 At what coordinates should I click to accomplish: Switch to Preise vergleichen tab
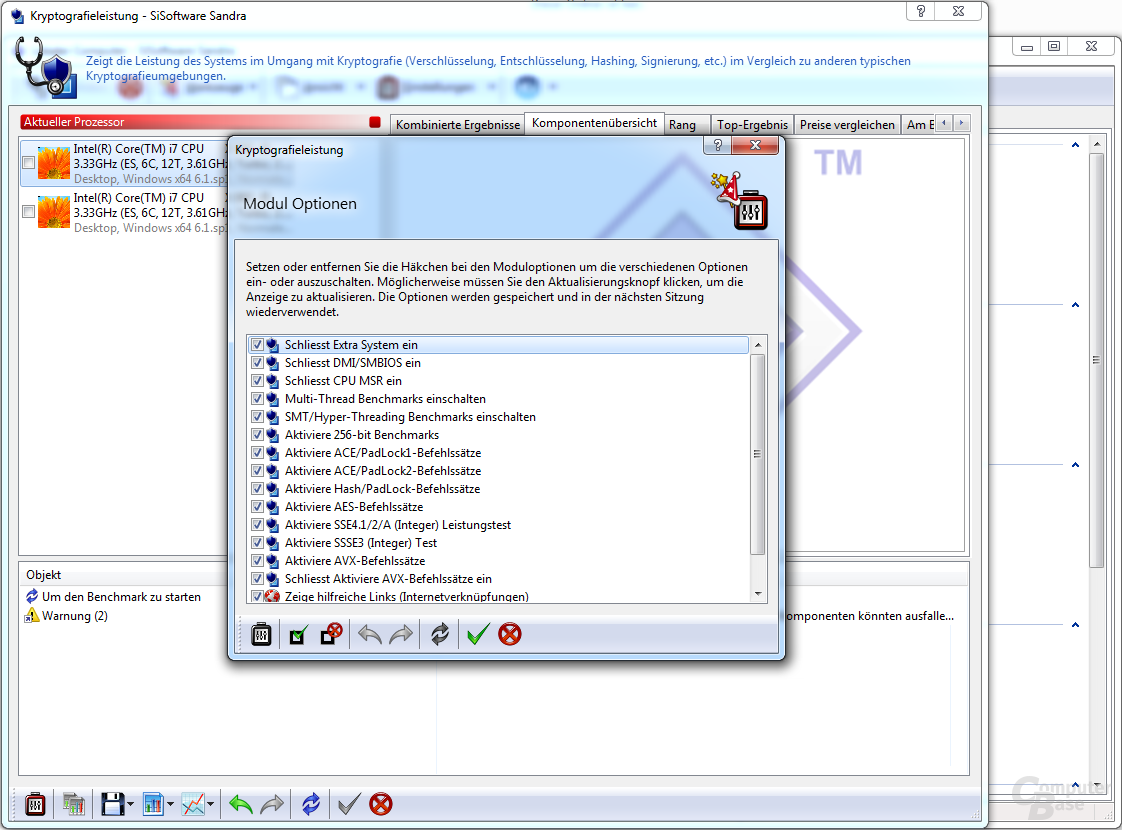coord(847,124)
